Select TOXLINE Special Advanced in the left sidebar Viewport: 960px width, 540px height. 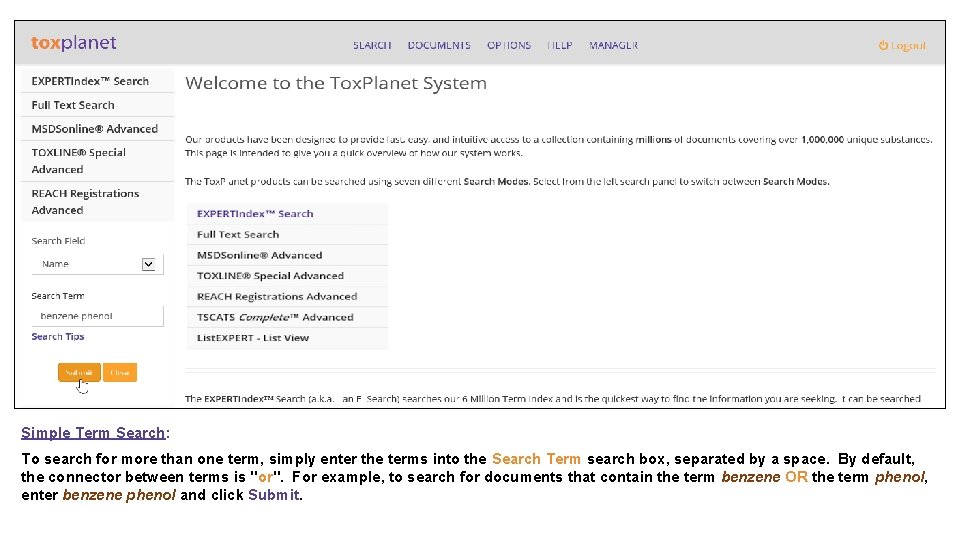(97, 161)
